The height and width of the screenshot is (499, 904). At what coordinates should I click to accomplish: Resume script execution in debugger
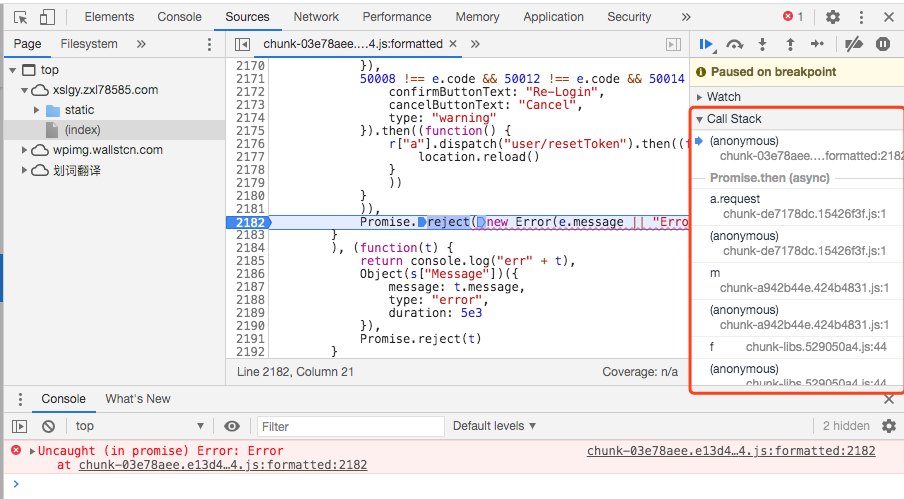tap(707, 44)
